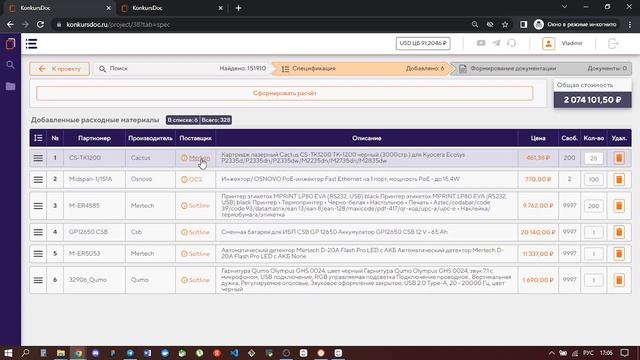640x360 pixels.
Task: Click the Производитель column header
Action: click(x=150, y=138)
